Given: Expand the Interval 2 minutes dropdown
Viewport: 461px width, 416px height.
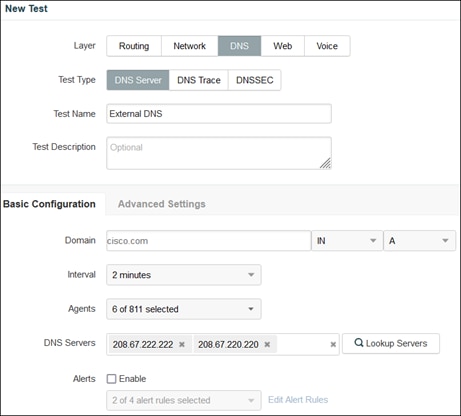Looking at the screenshot, I should point(184,275).
